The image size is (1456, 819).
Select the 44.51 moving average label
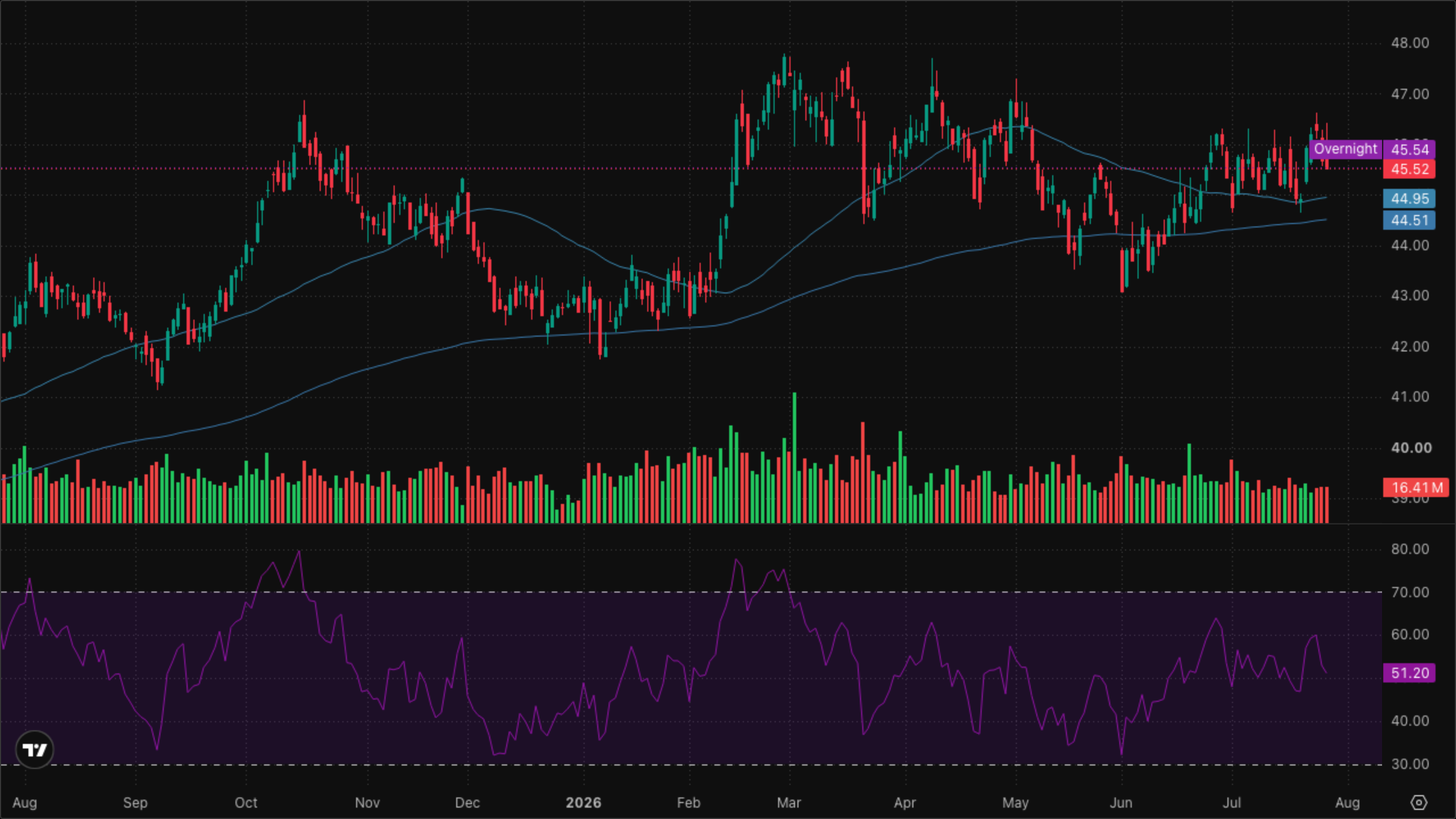1409,220
